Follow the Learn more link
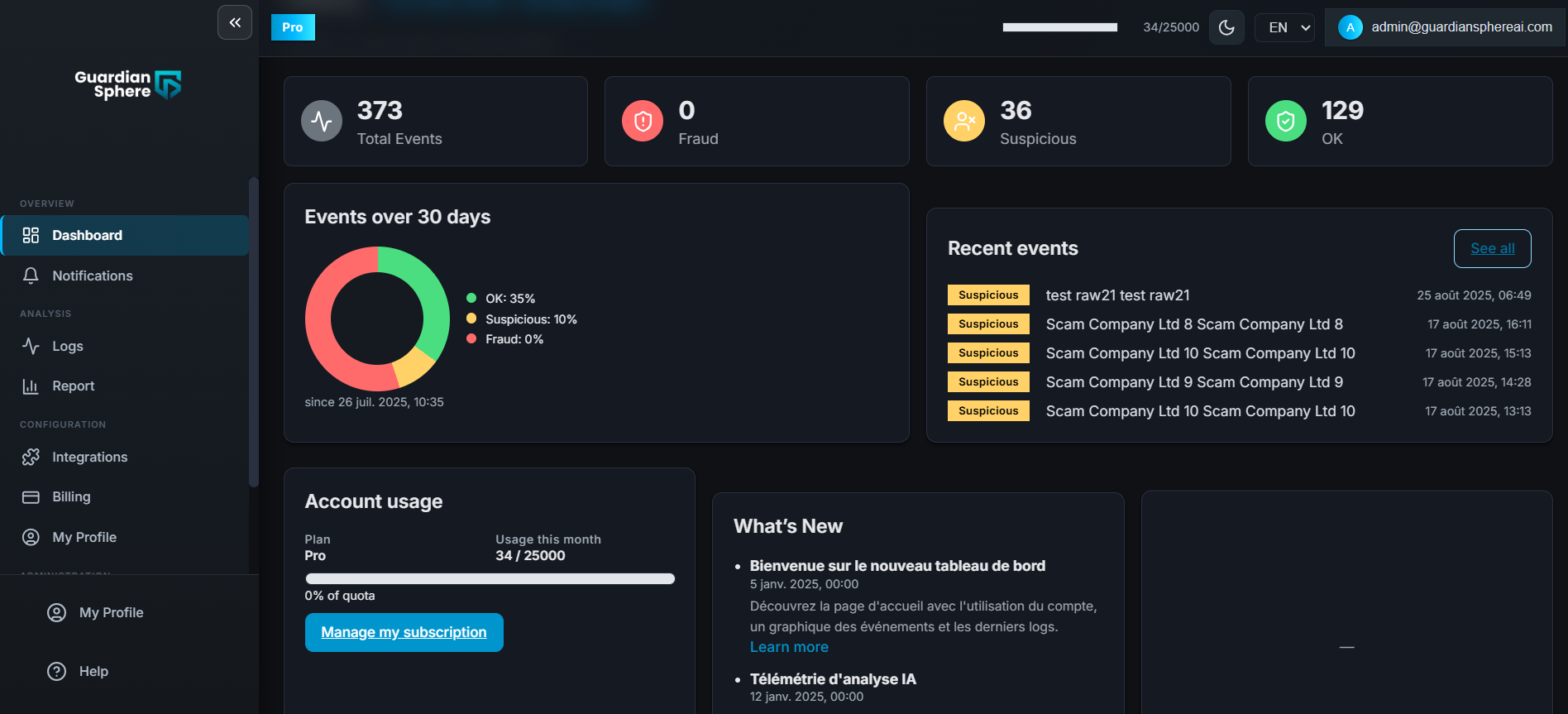The height and width of the screenshot is (714, 1568). click(789, 647)
